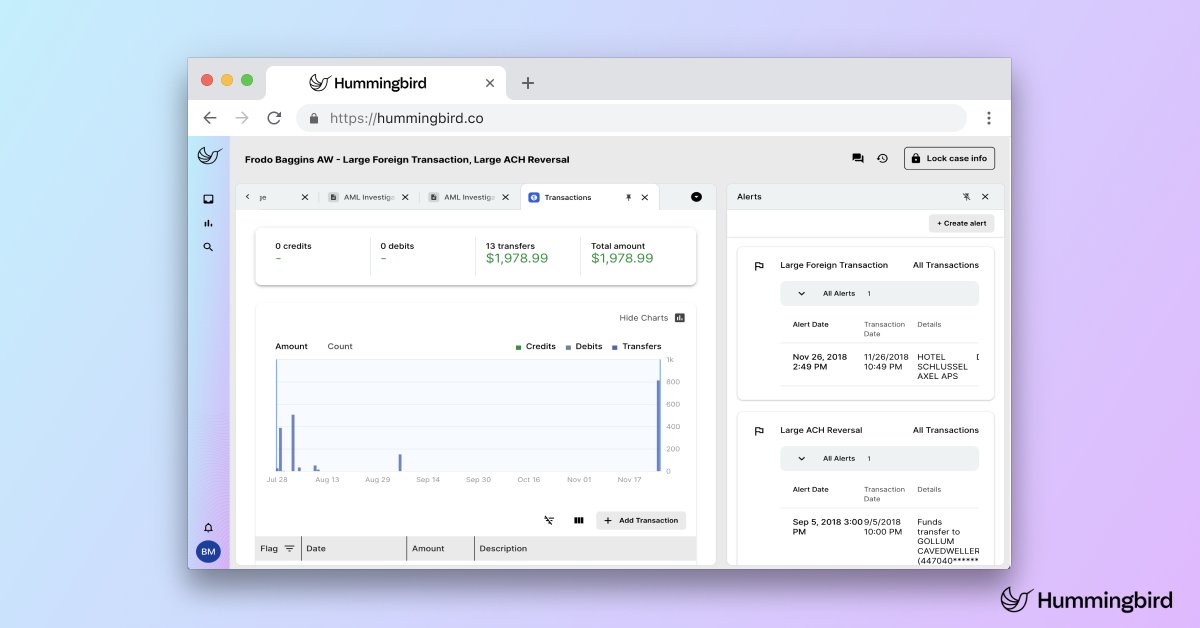The height and width of the screenshot is (628, 1200).
Task: Clear the transaction filters with the filter-off icon
Action: (x=549, y=520)
